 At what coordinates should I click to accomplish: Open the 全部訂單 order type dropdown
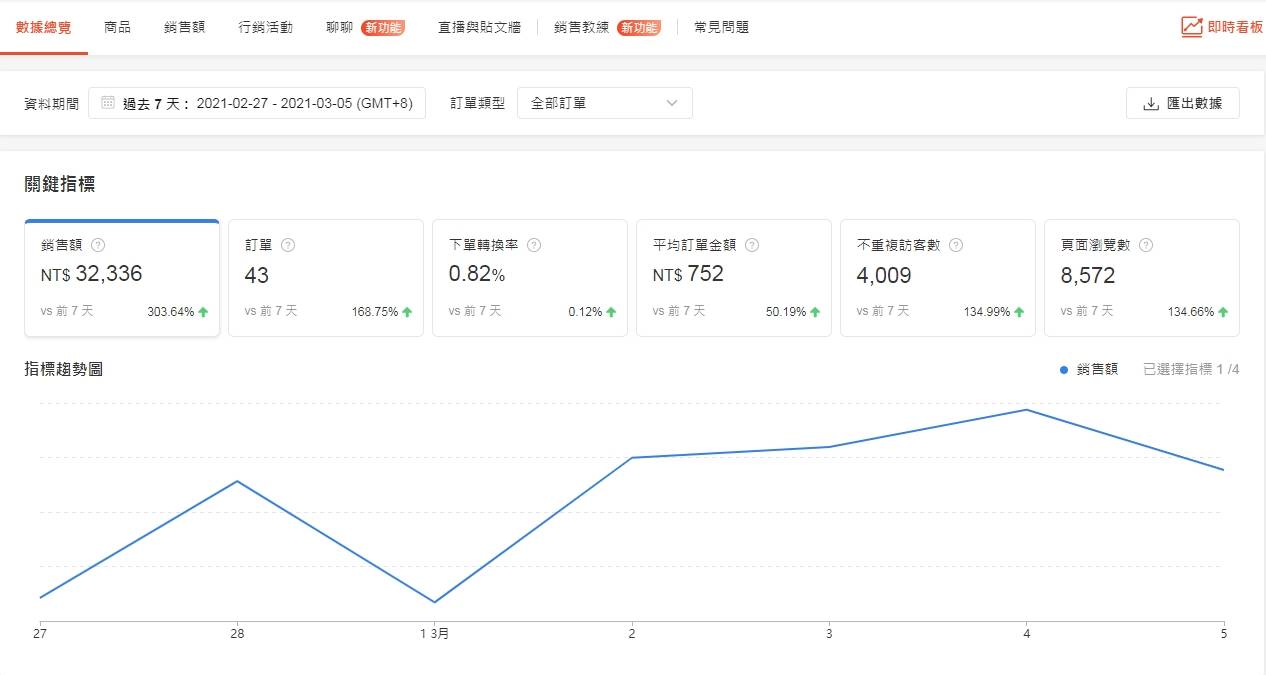click(x=605, y=103)
